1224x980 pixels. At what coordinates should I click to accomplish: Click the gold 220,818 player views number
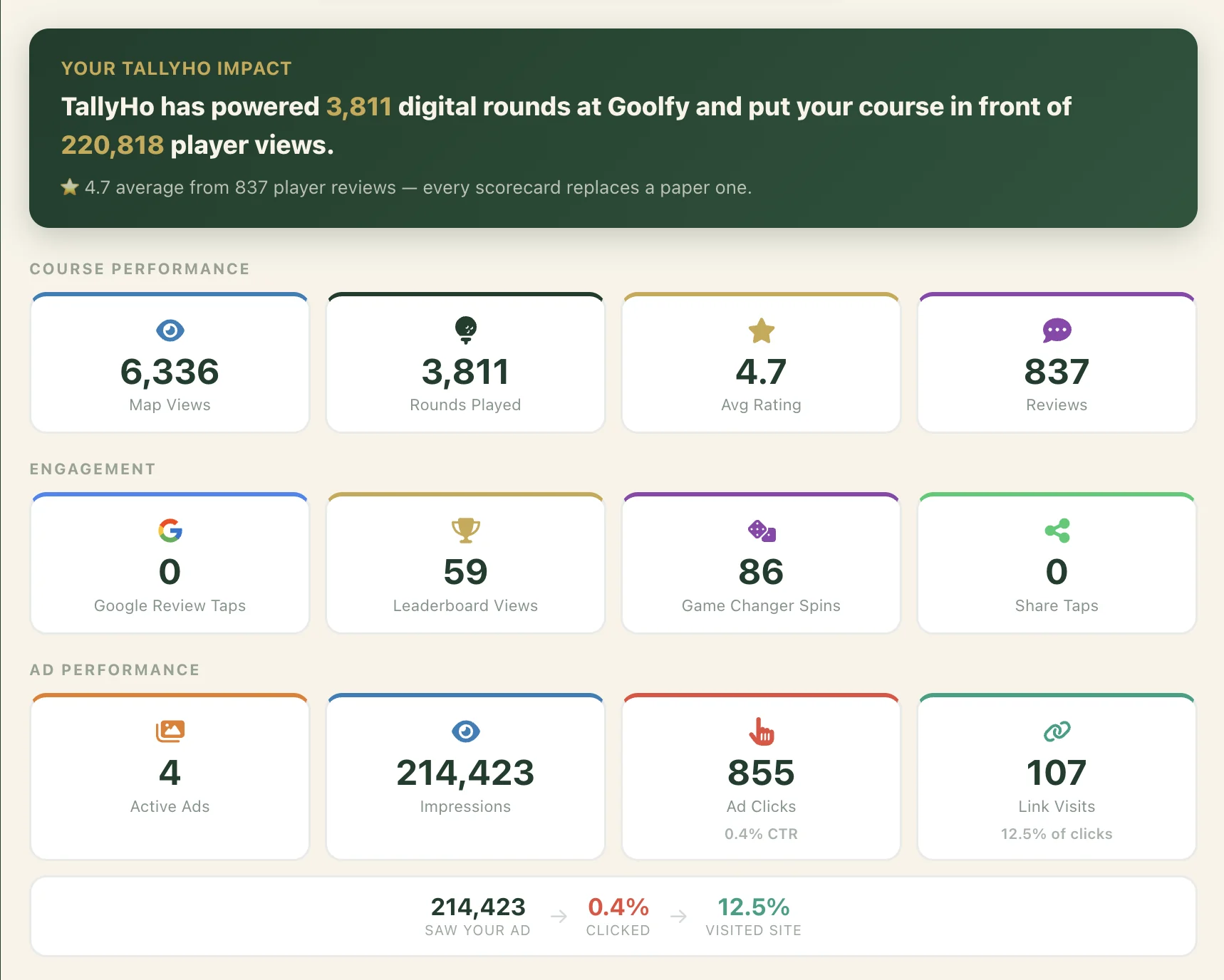113,145
